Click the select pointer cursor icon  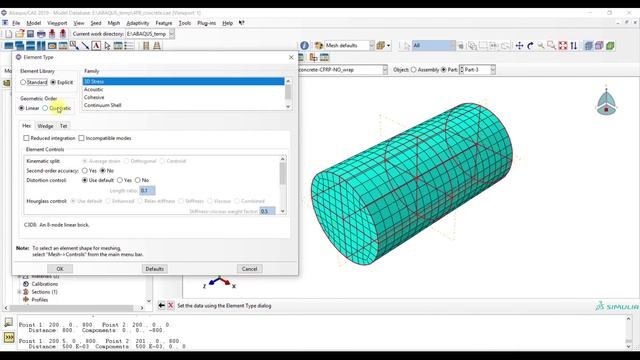coord(107,46)
